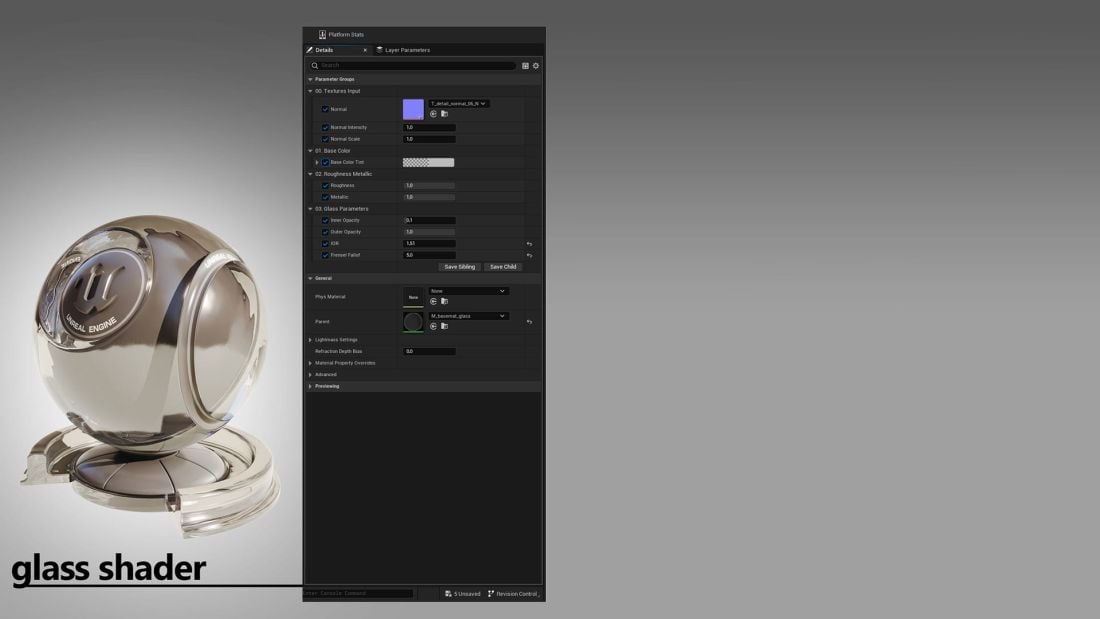
Task: Toggle the Normal Intensity checkbox
Action: (325, 128)
